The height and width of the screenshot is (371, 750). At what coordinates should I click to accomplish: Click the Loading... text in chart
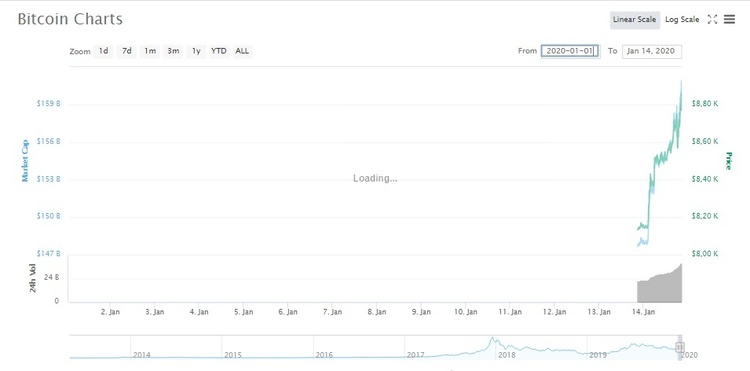point(375,178)
